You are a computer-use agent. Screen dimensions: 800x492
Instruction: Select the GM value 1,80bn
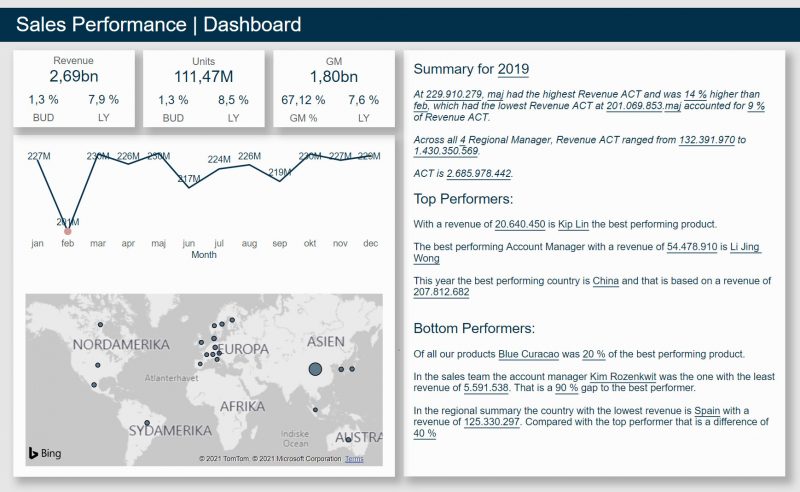point(334,77)
